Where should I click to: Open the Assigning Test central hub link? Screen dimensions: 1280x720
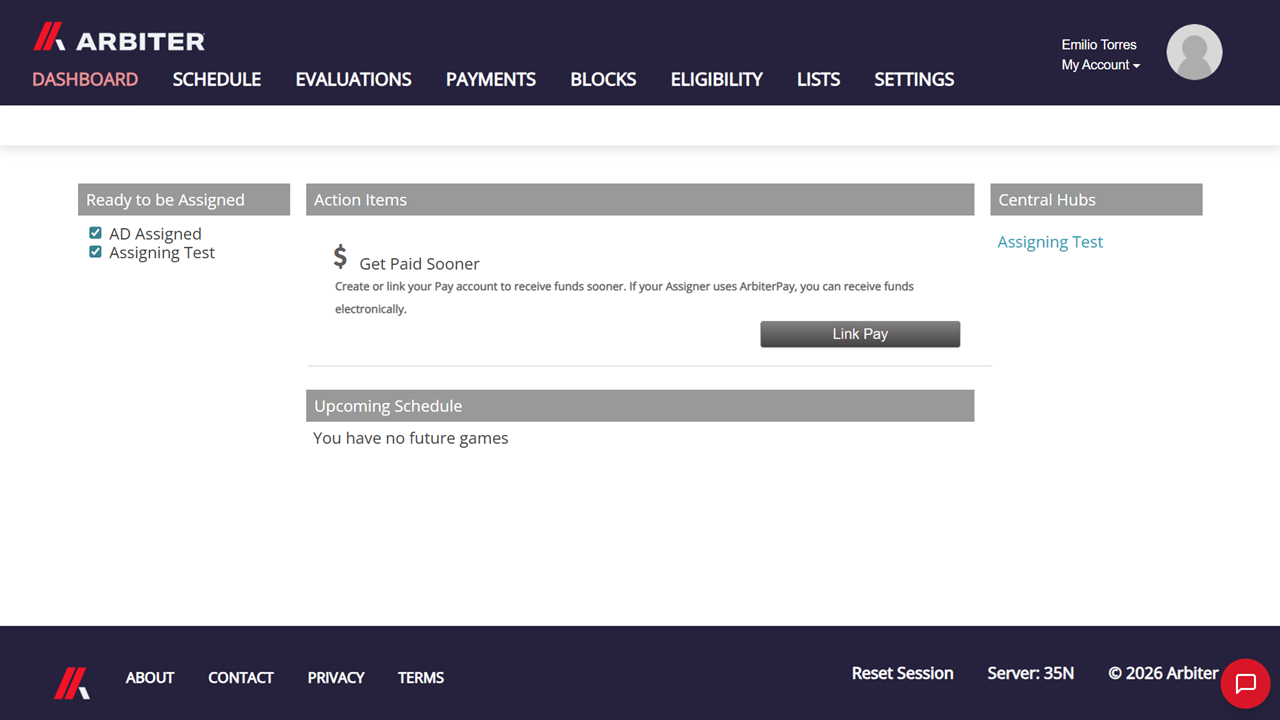(x=1050, y=242)
